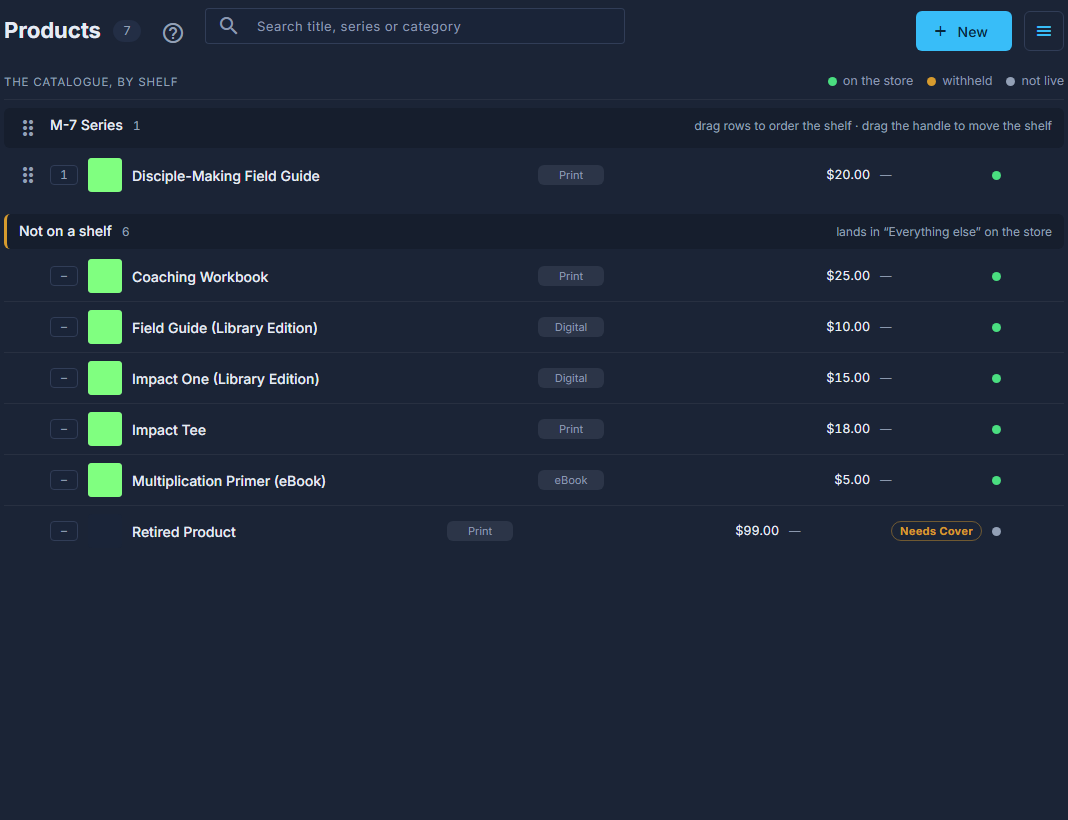
Task: Grab the Disciple-Making Field Guide drag handle
Action: click(28, 175)
